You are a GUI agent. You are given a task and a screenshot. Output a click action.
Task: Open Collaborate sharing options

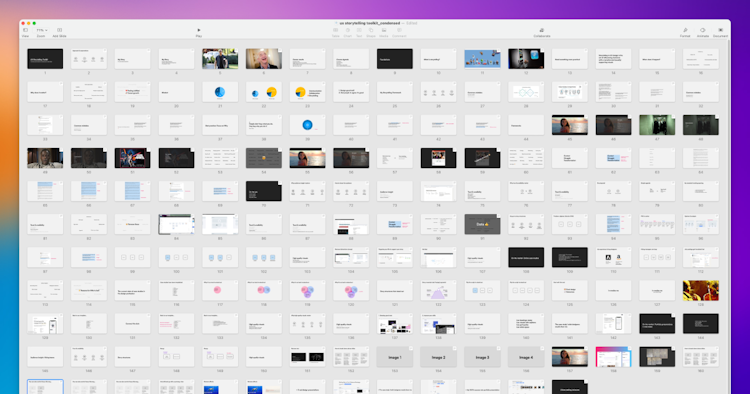[x=542, y=32]
